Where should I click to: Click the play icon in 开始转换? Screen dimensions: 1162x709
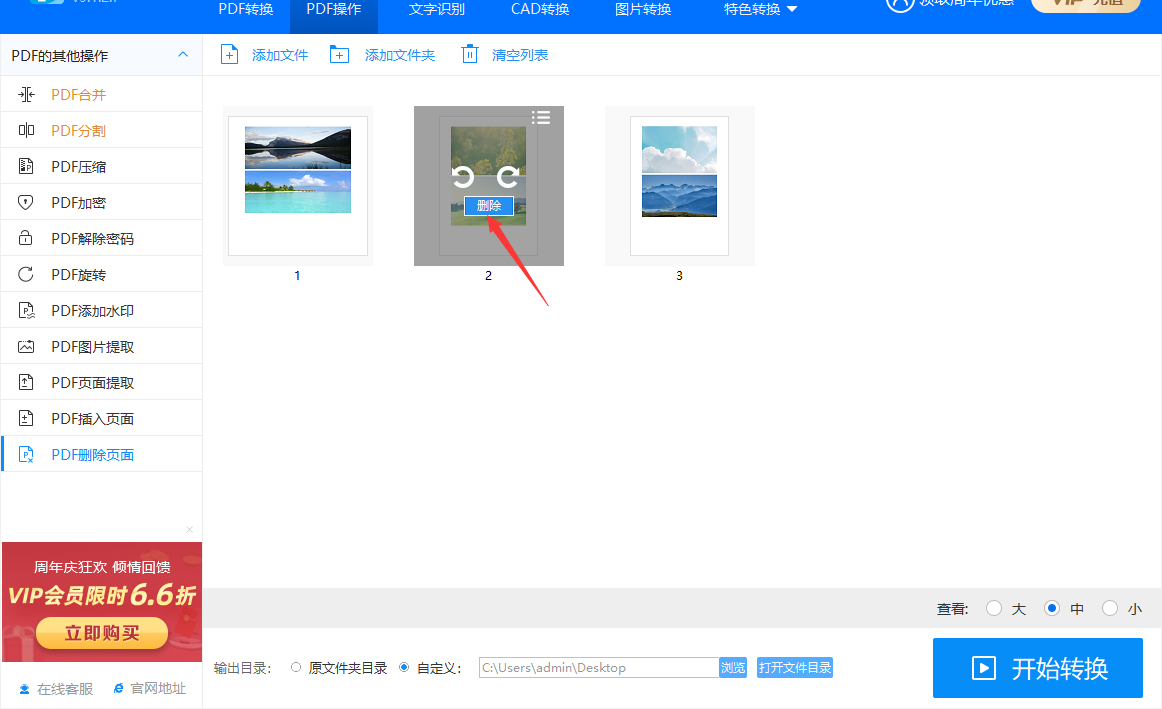(x=983, y=668)
